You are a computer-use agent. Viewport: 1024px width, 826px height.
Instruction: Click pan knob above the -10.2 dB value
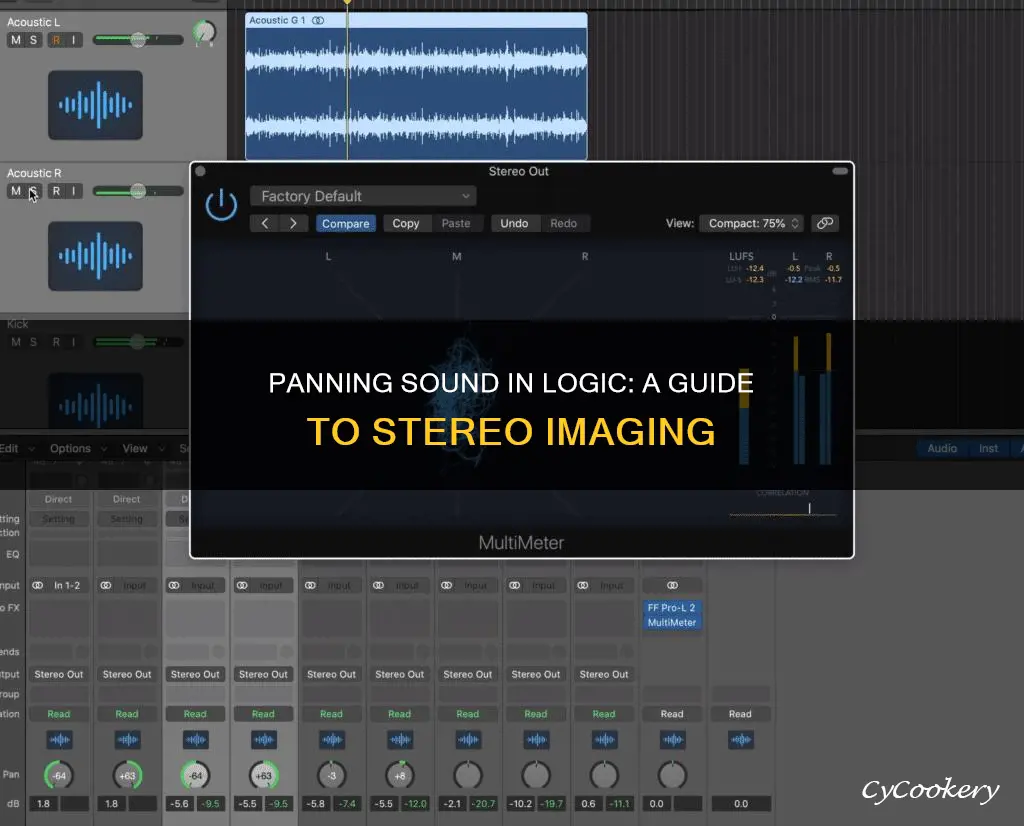[x=536, y=776]
